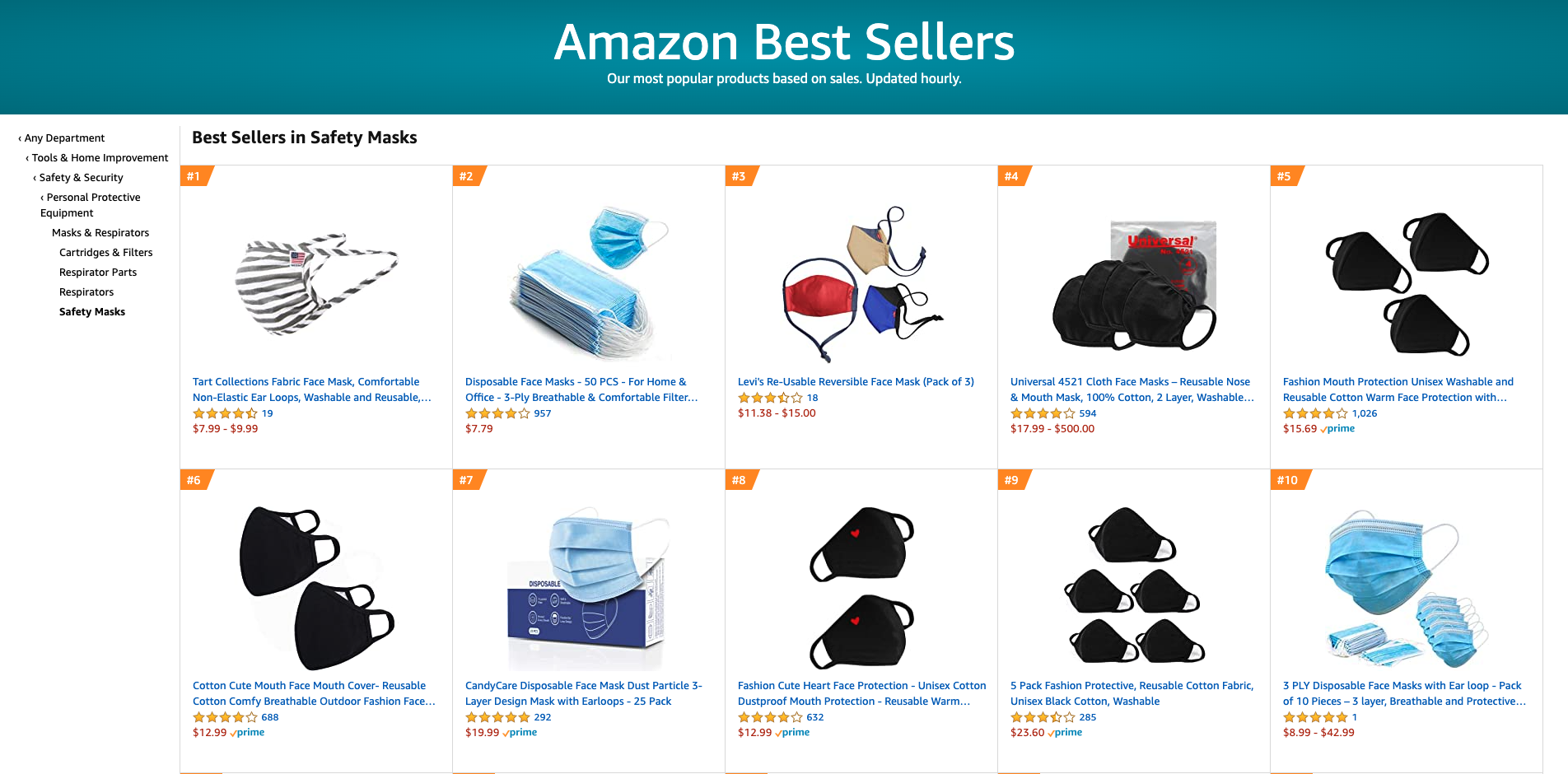
Task: Open Tart Collections Fabric Face Mask title link
Action: pyautogui.click(x=312, y=389)
